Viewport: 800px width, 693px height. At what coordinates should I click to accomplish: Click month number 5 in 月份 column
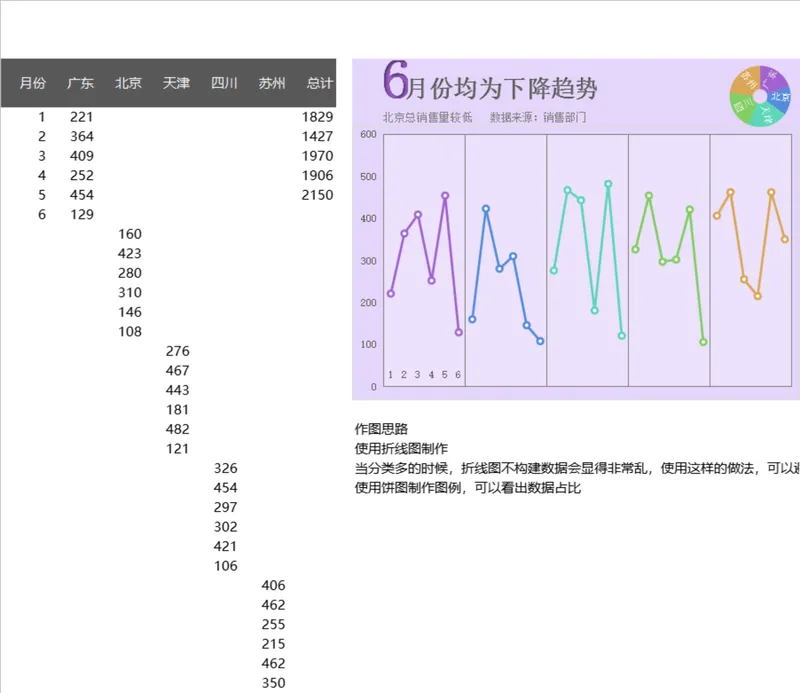42,195
